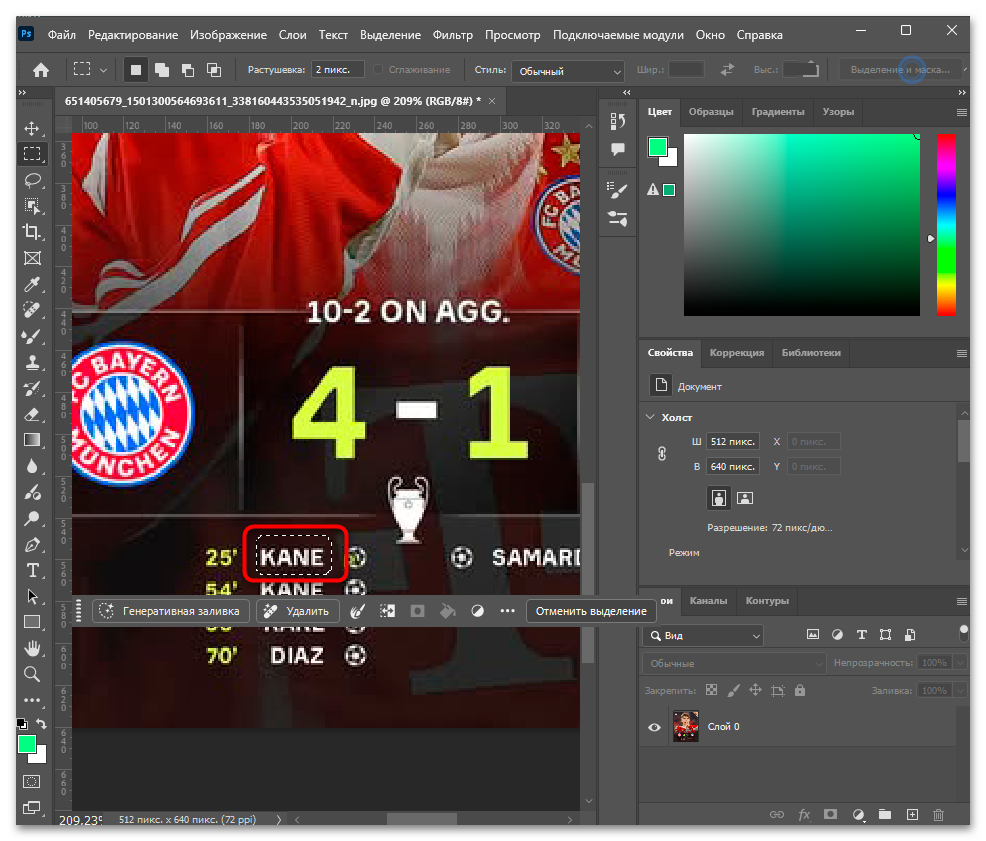
Task: Select the Spot Healing Brush tool
Action: coord(32,310)
